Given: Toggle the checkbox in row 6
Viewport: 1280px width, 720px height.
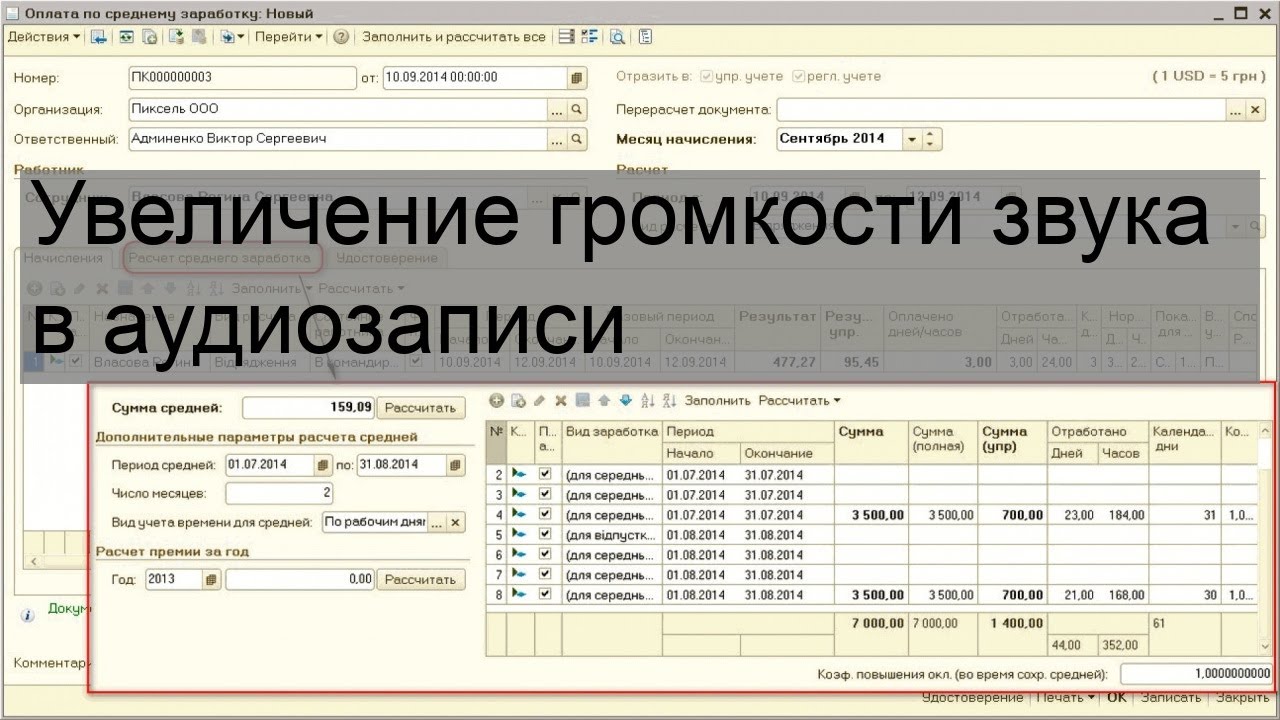Looking at the screenshot, I should coord(545,554).
